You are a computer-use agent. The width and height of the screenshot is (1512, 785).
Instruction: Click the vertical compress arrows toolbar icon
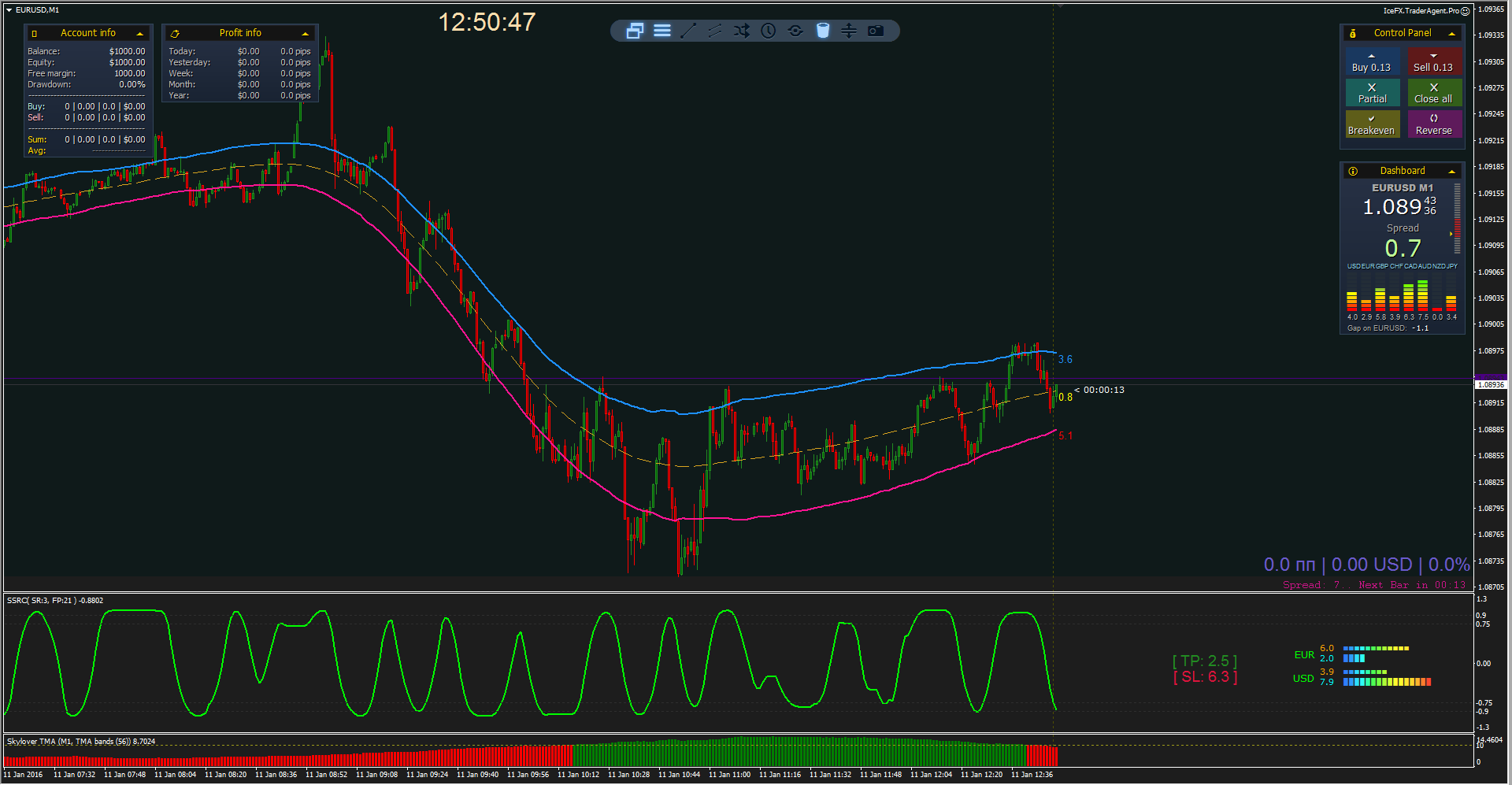[849, 31]
